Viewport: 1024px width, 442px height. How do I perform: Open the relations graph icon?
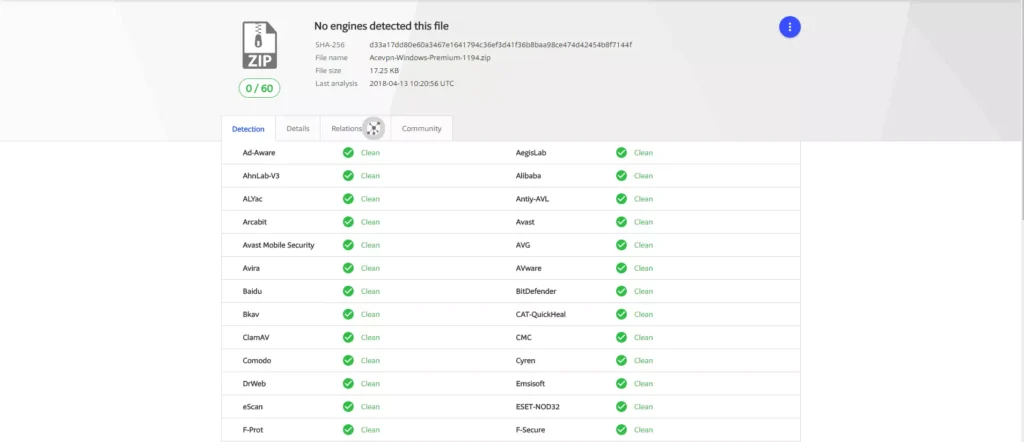point(374,128)
